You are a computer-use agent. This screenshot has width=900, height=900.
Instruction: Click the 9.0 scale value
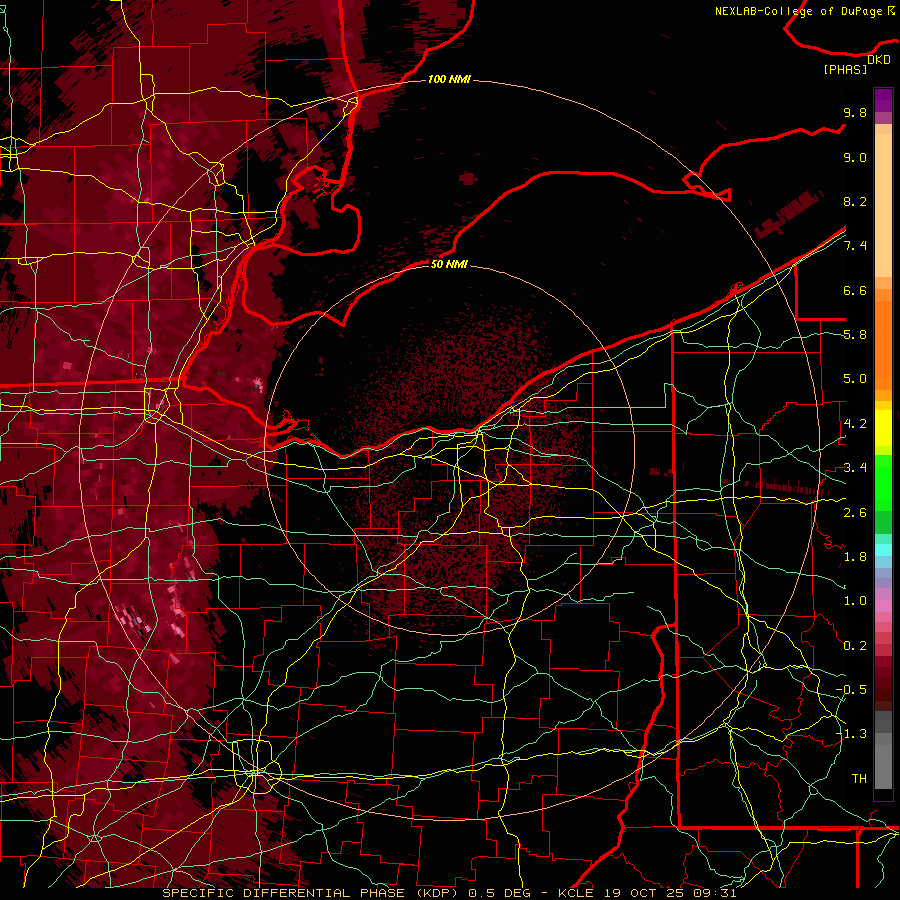(x=855, y=157)
